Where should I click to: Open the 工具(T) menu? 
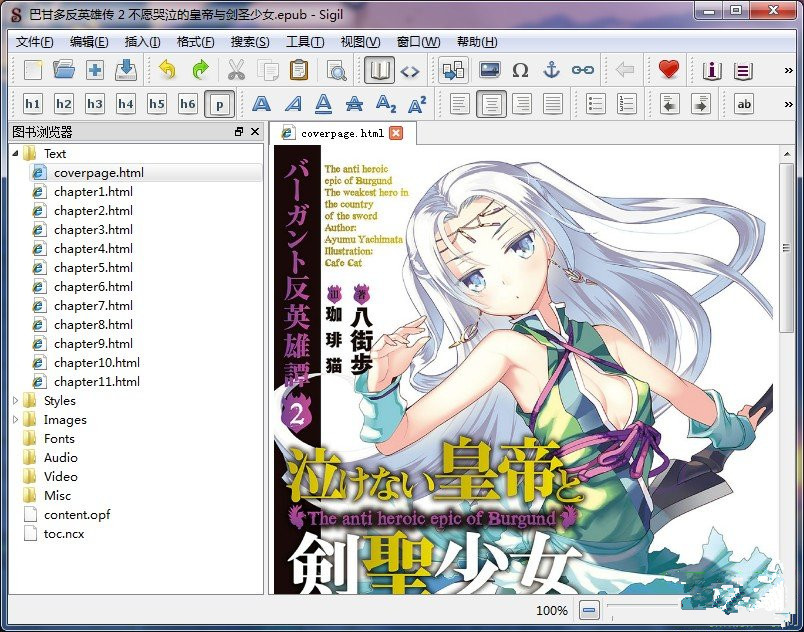click(304, 42)
